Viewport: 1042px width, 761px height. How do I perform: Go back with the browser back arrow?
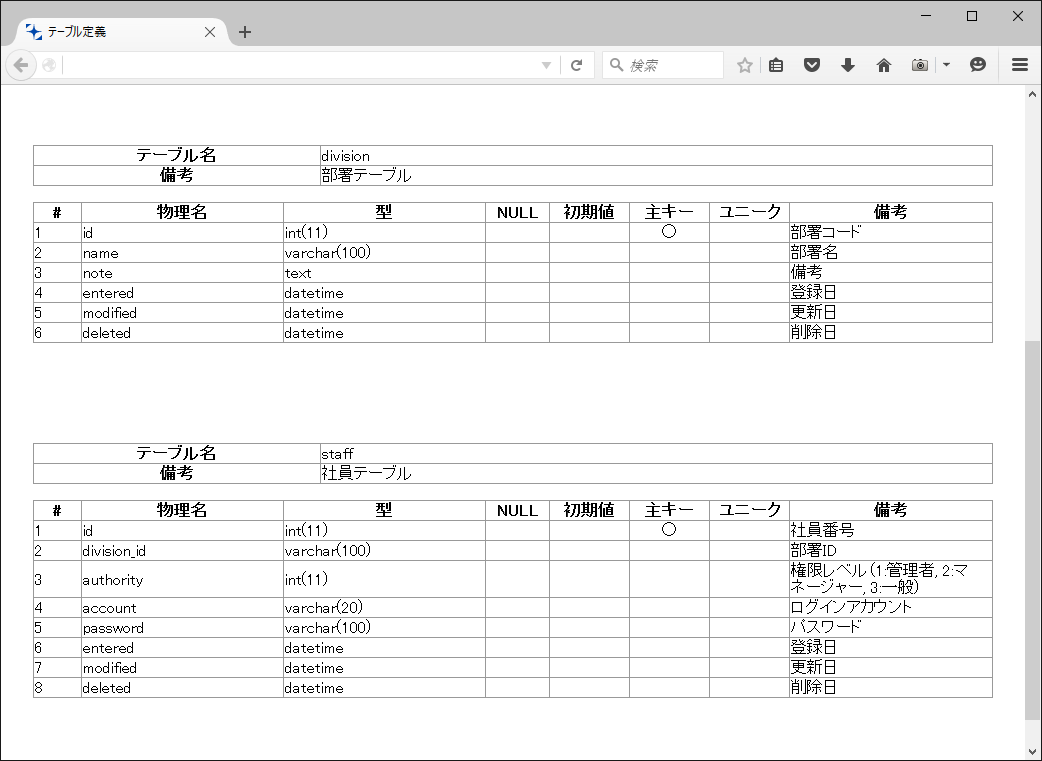click(x=21, y=65)
